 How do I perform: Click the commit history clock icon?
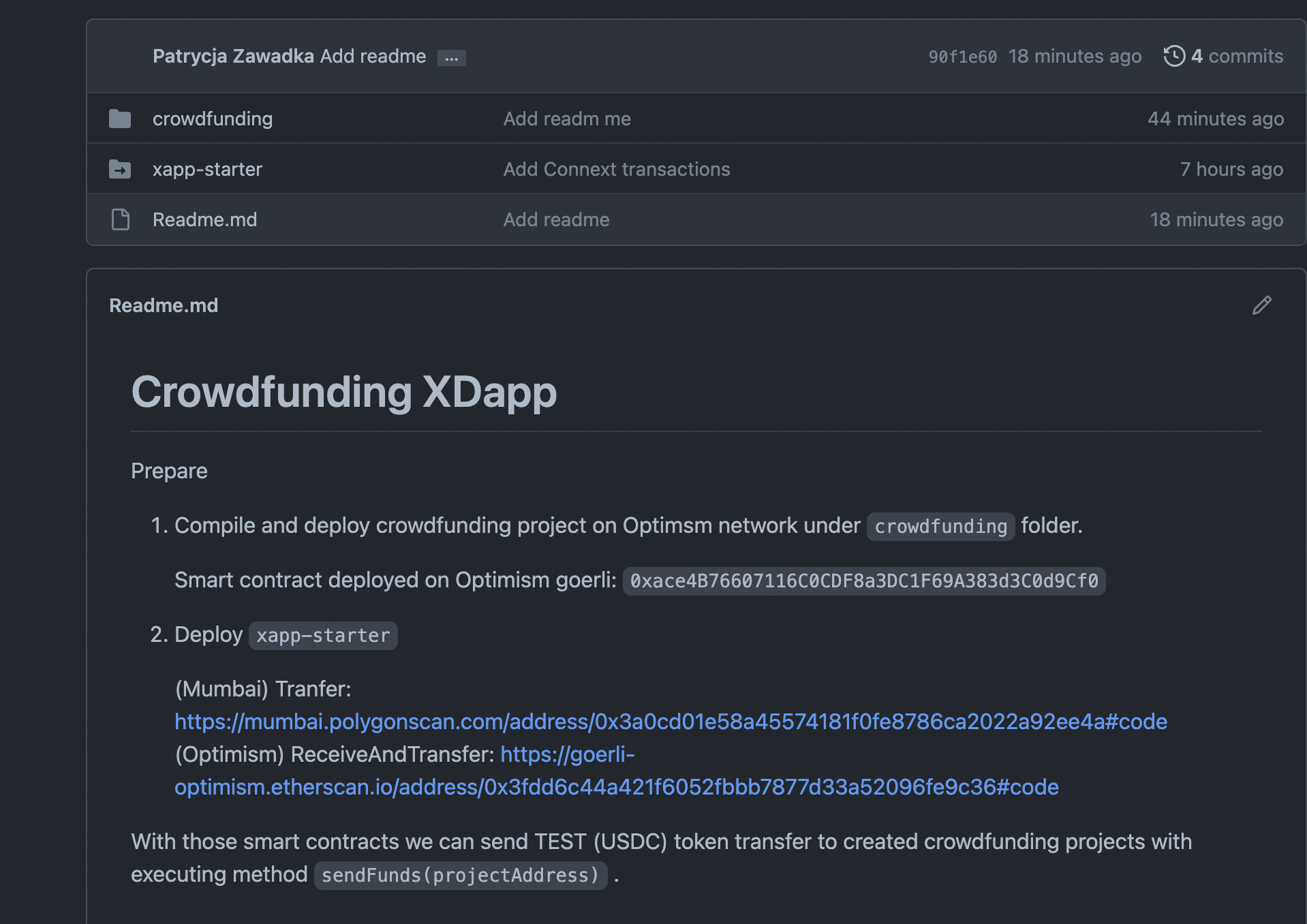click(1174, 56)
